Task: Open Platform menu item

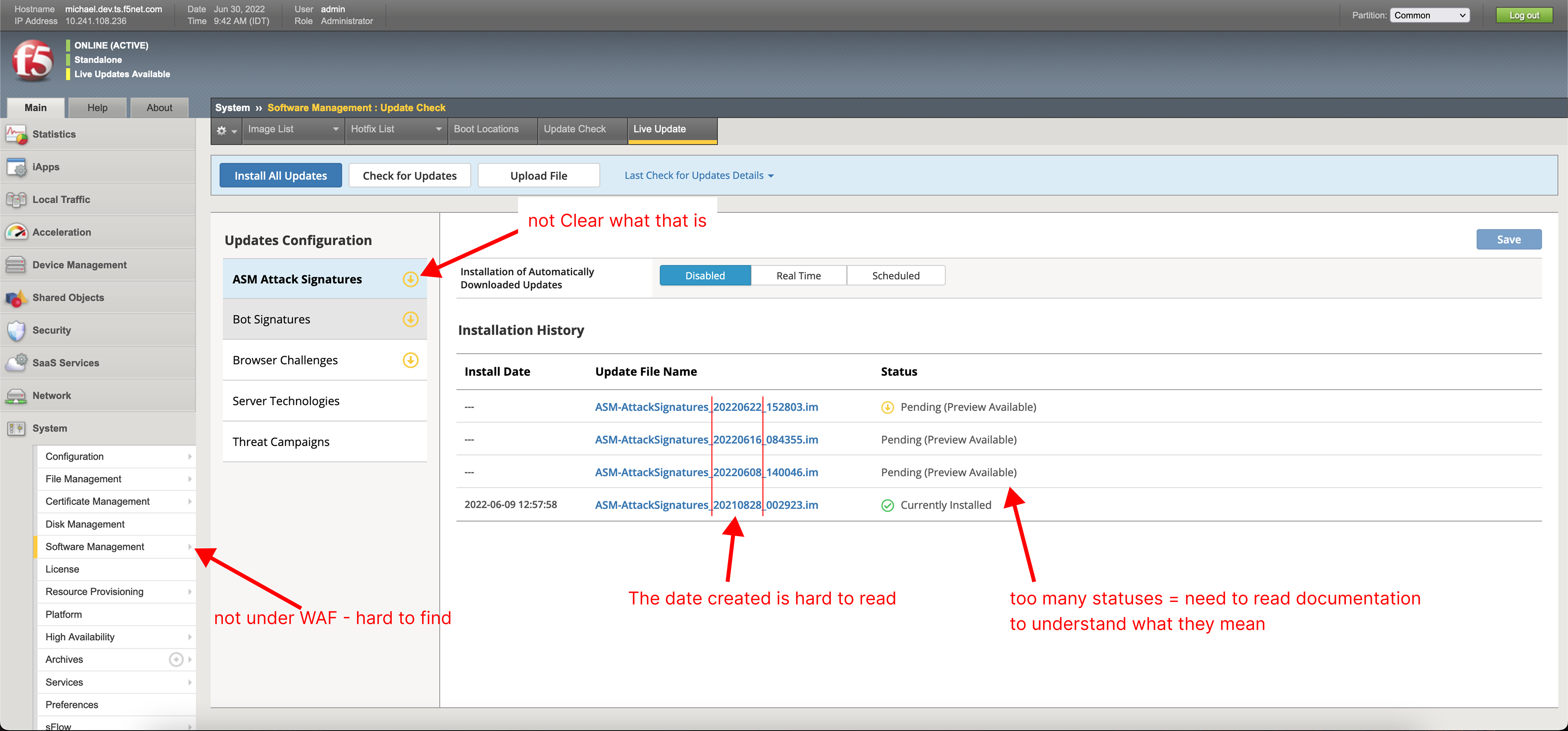Action: (x=116, y=615)
